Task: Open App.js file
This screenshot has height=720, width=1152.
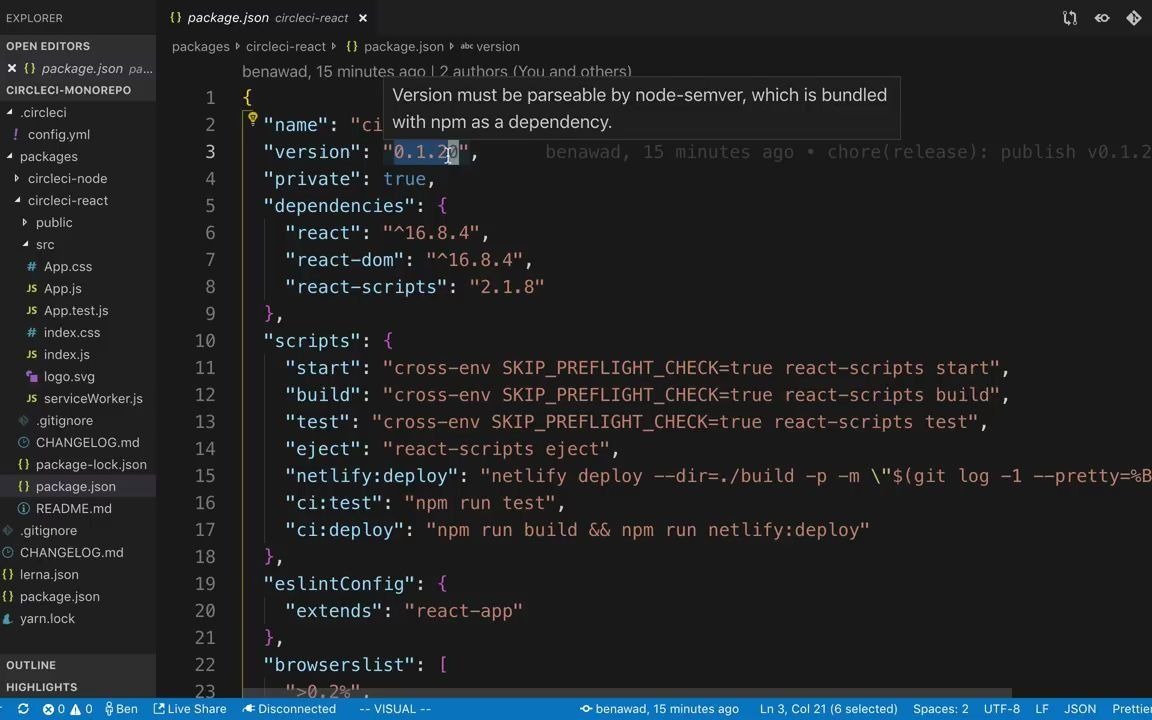Action: (62, 289)
